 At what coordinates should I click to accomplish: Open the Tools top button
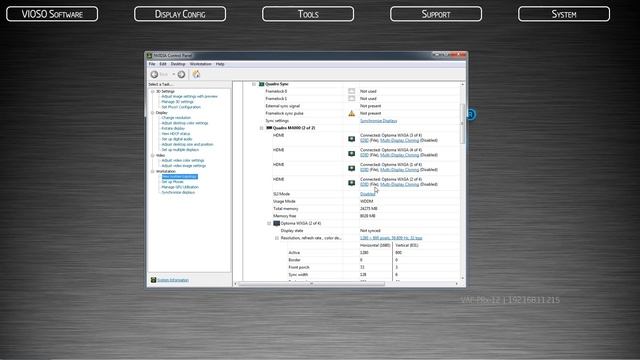pyautogui.click(x=308, y=14)
